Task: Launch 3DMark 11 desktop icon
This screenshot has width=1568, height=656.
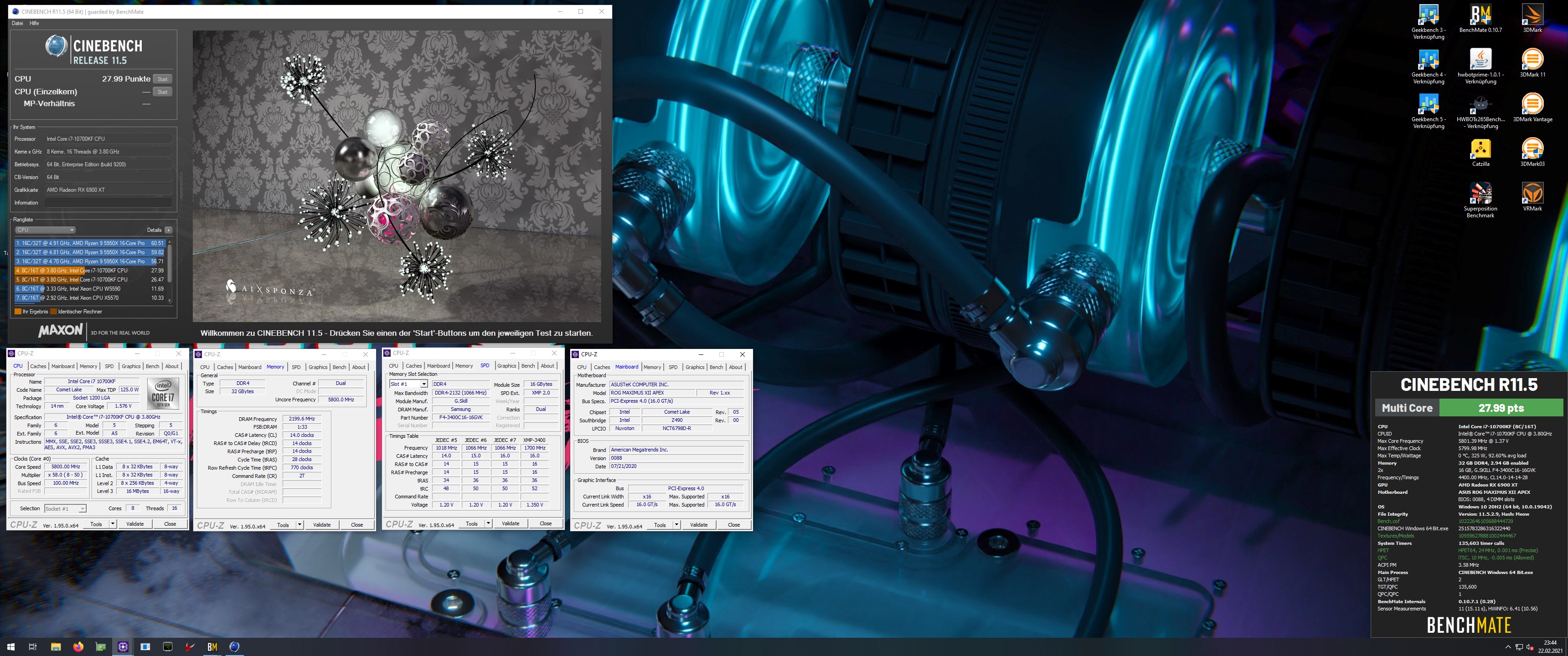Action: pos(1532,63)
